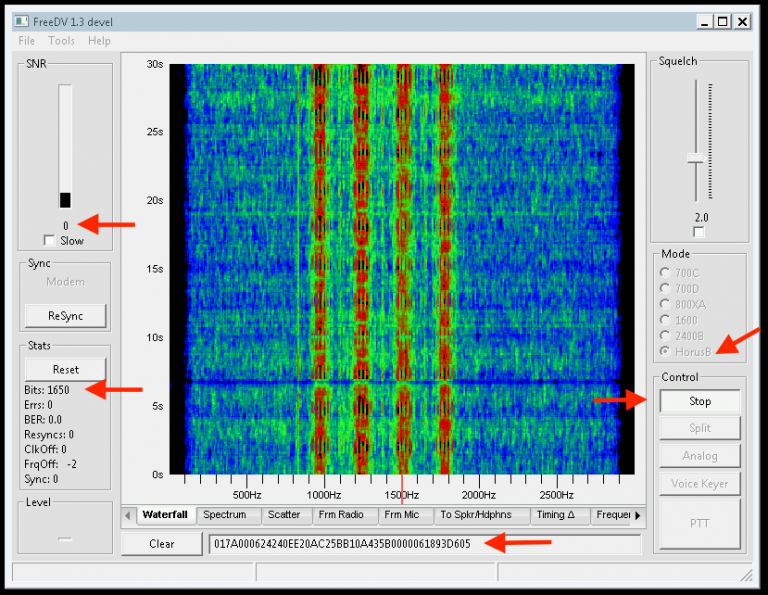
Task: Click the Stop button
Action: pyautogui.click(x=699, y=401)
